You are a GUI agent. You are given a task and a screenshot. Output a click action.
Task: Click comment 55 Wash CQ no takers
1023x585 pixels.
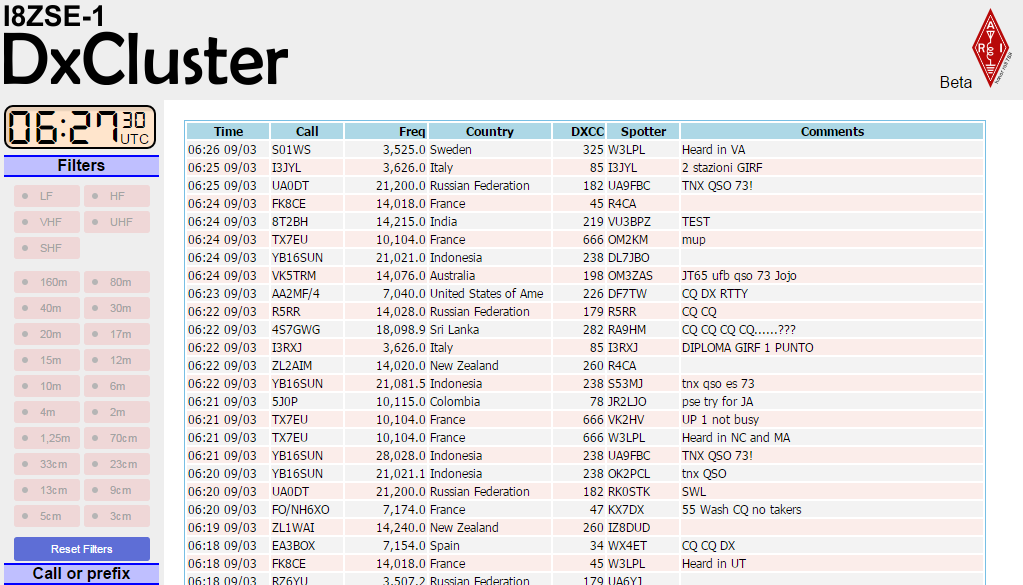click(x=741, y=510)
